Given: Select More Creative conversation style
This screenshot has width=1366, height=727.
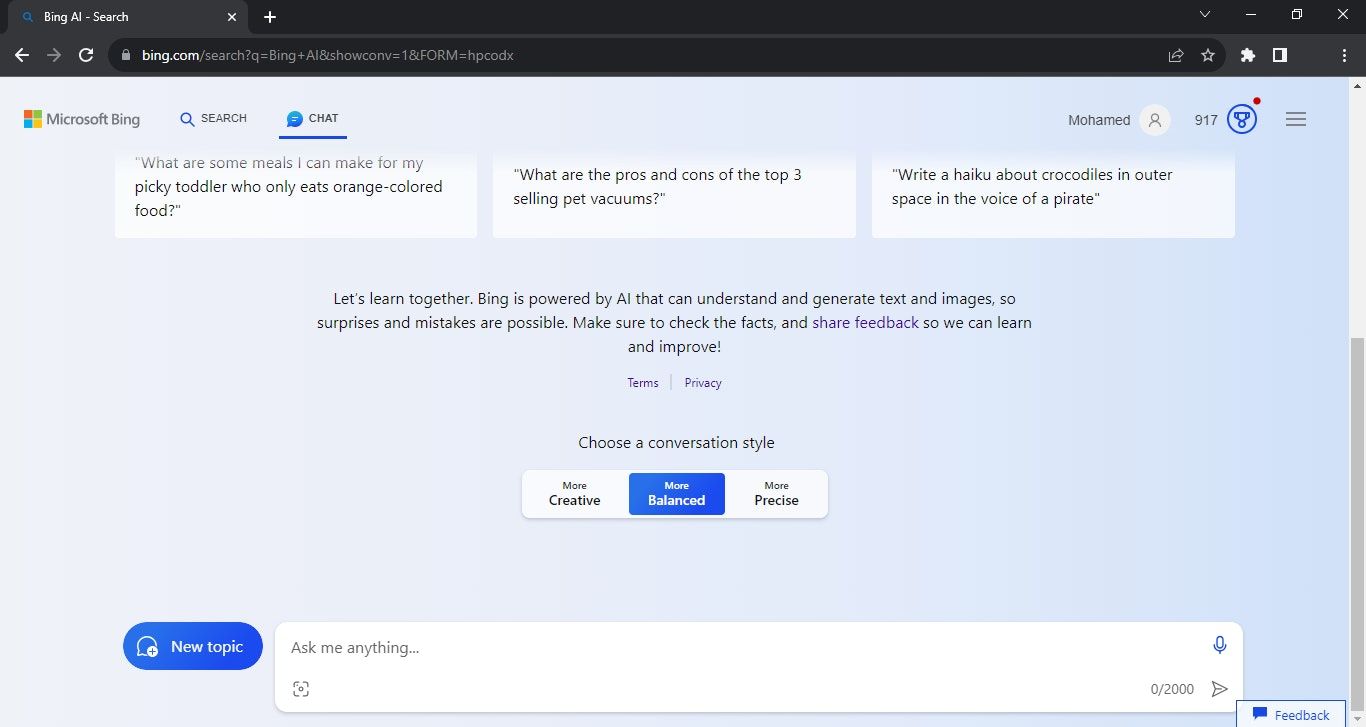Looking at the screenshot, I should tap(575, 494).
